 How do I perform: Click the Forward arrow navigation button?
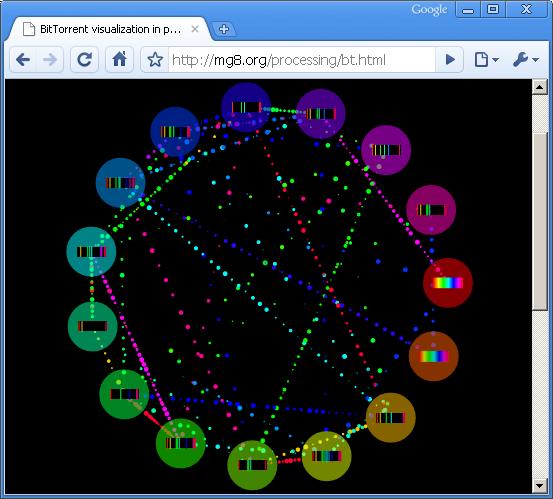point(50,60)
